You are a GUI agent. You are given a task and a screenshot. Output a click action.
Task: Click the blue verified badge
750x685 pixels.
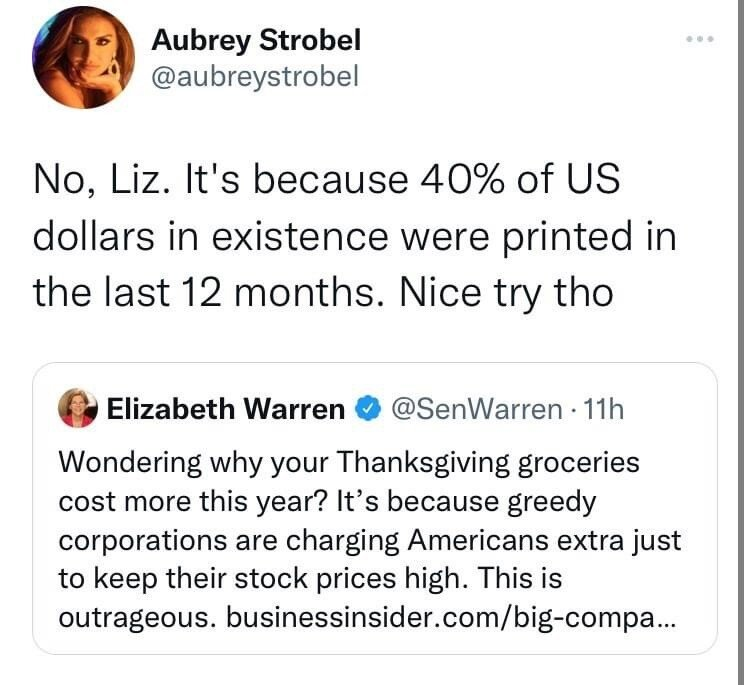367,408
